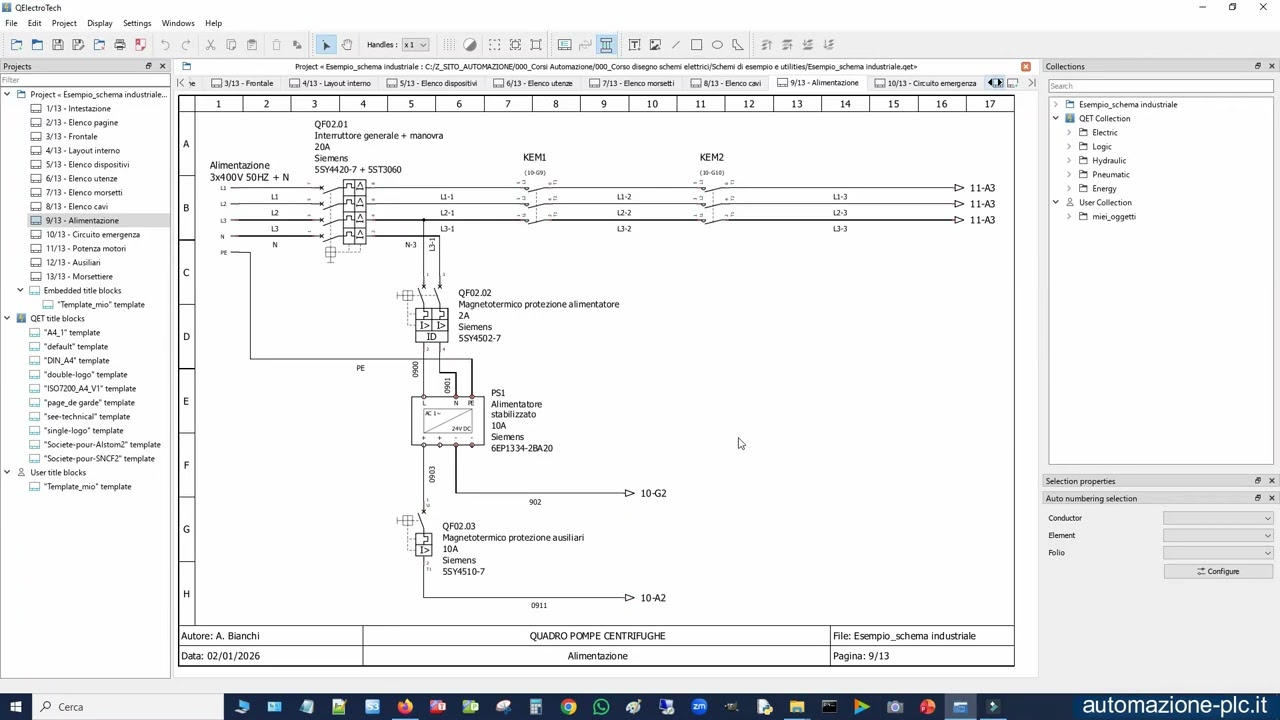
Task: Click the Configure button
Action: 1218,571
